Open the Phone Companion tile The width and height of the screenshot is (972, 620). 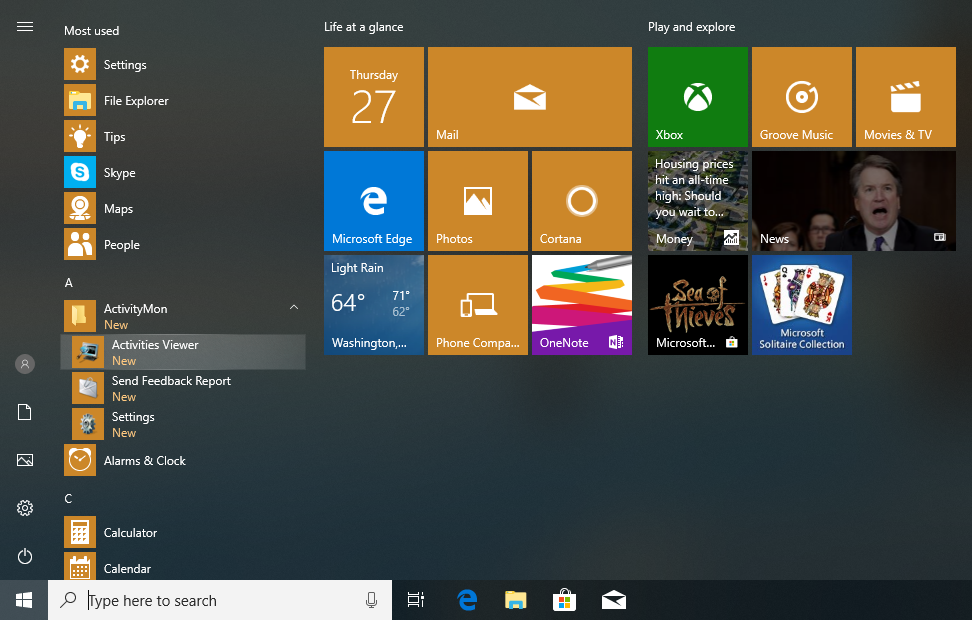coord(478,305)
